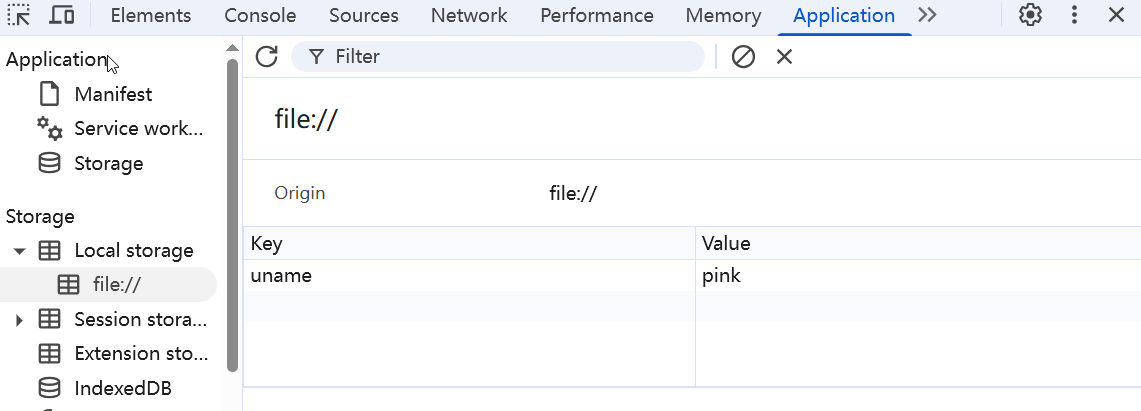1141x411 pixels.
Task: Open Service workers in sidebar
Action: [x=120, y=129]
